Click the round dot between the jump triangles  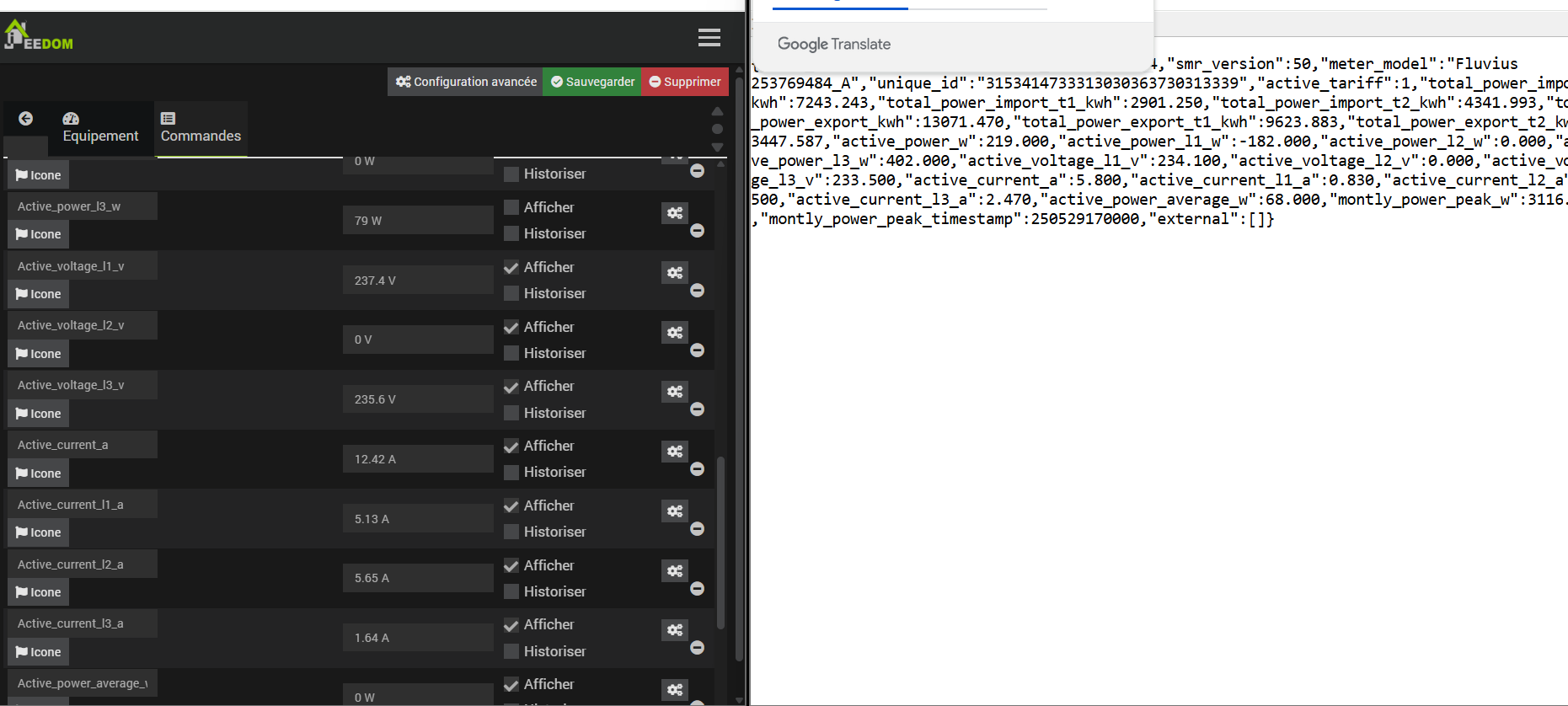[x=717, y=129]
